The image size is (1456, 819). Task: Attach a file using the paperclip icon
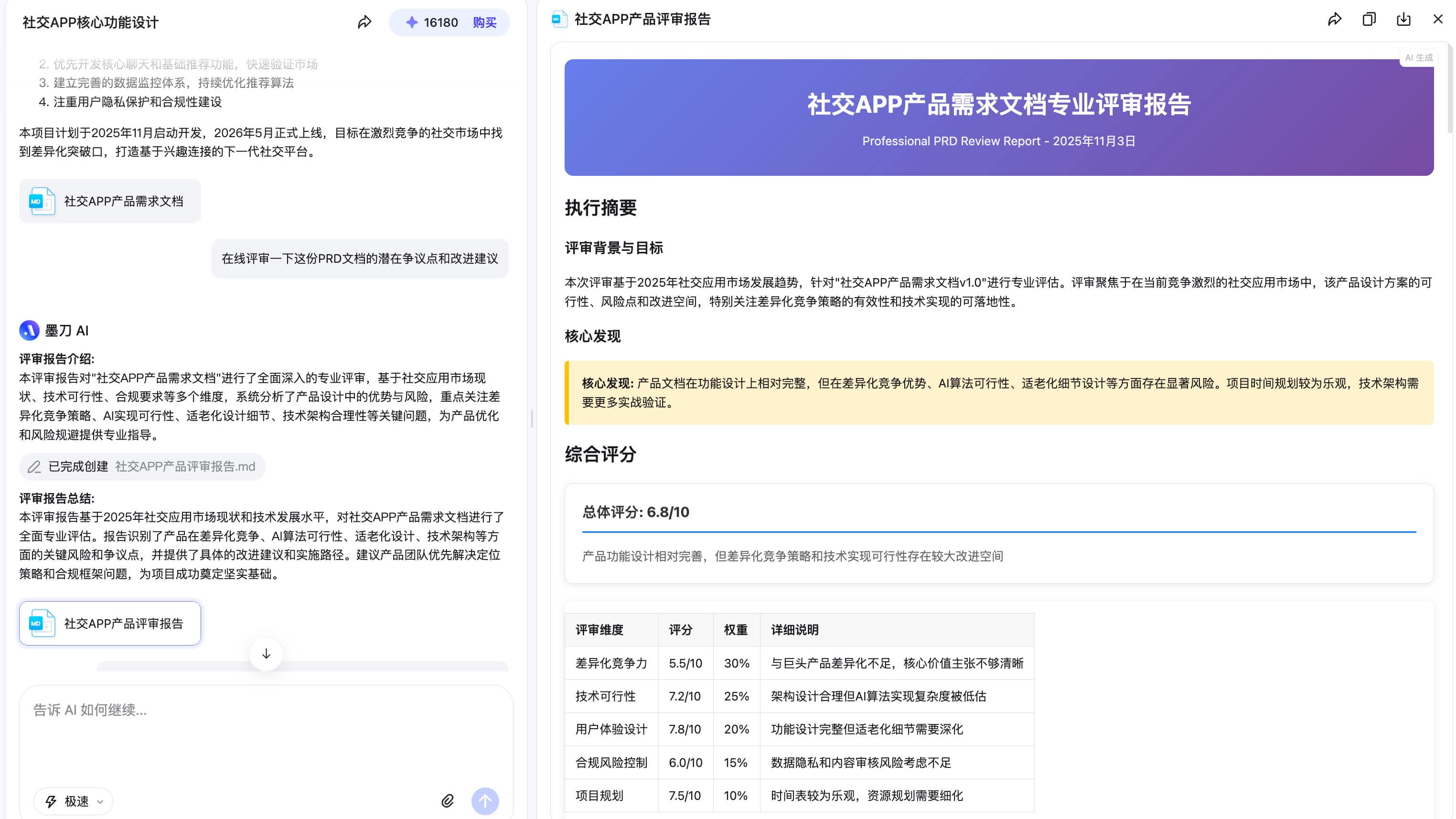tap(447, 801)
